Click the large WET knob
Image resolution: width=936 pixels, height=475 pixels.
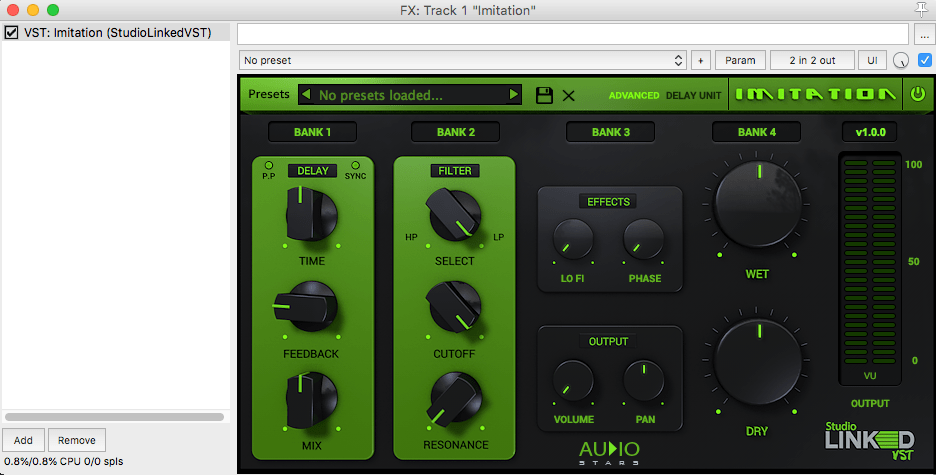pos(757,205)
